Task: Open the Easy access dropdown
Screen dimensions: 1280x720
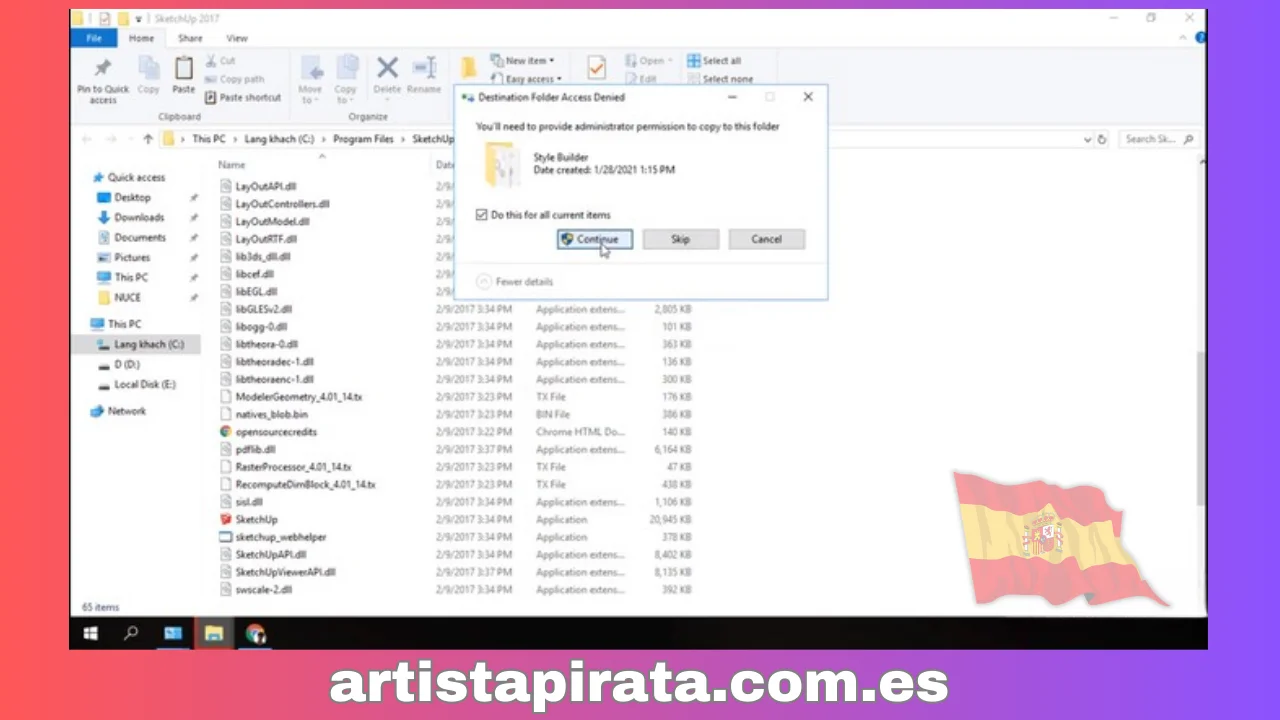Action: coord(525,79)
